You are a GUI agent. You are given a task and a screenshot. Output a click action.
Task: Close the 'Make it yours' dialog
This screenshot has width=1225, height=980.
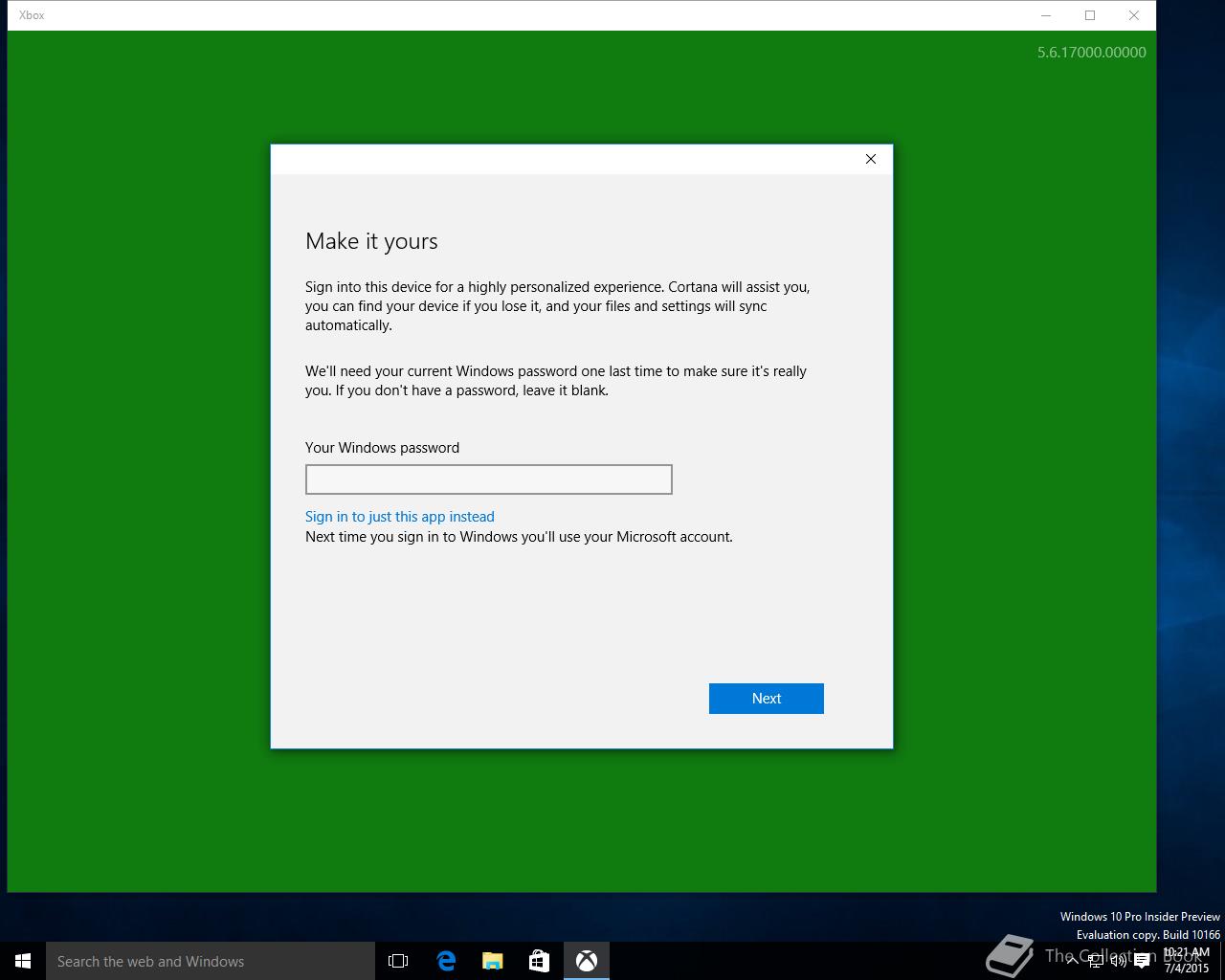point(871,159)
